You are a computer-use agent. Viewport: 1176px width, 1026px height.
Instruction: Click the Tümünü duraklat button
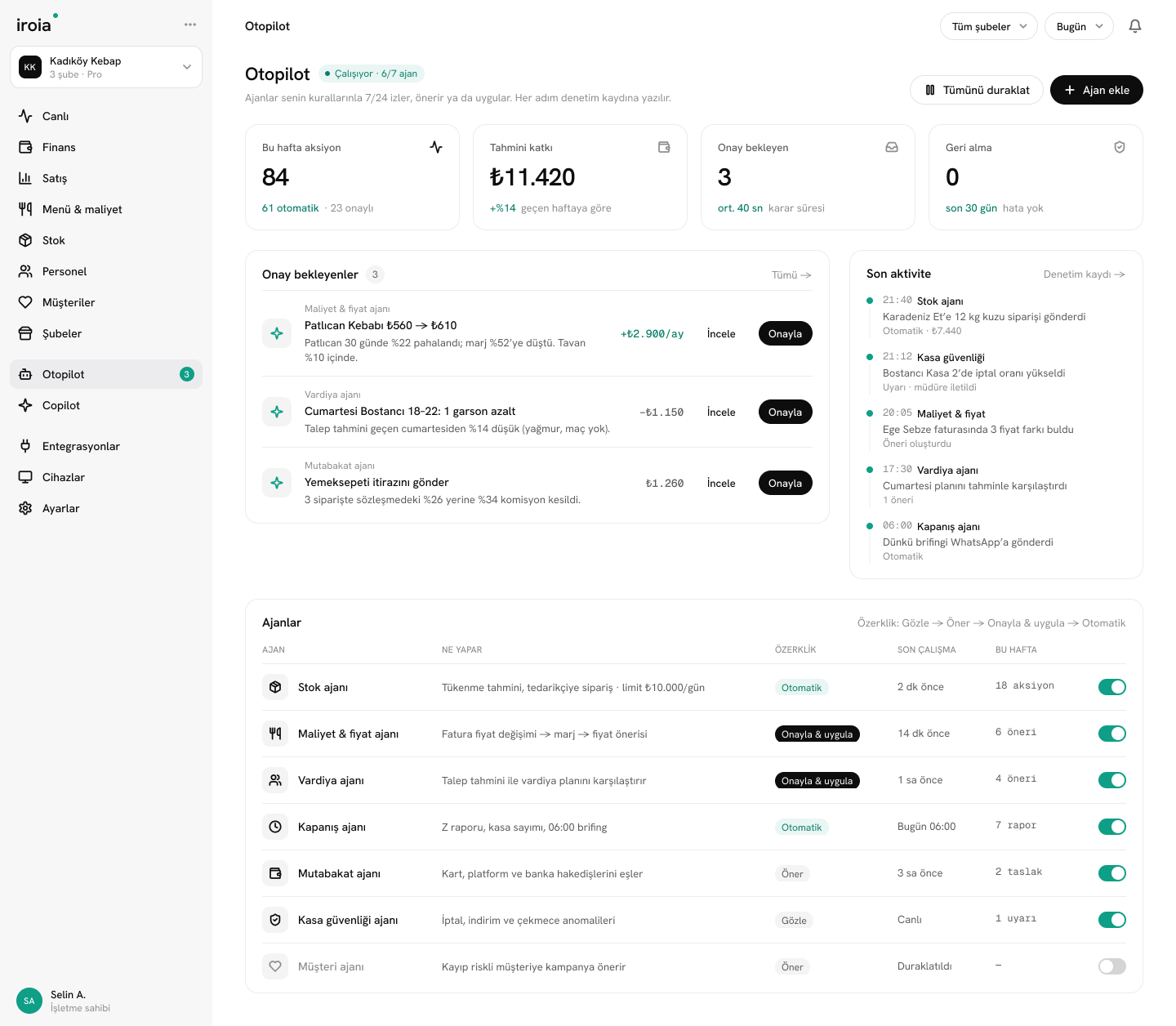click(x=977, y=90)
